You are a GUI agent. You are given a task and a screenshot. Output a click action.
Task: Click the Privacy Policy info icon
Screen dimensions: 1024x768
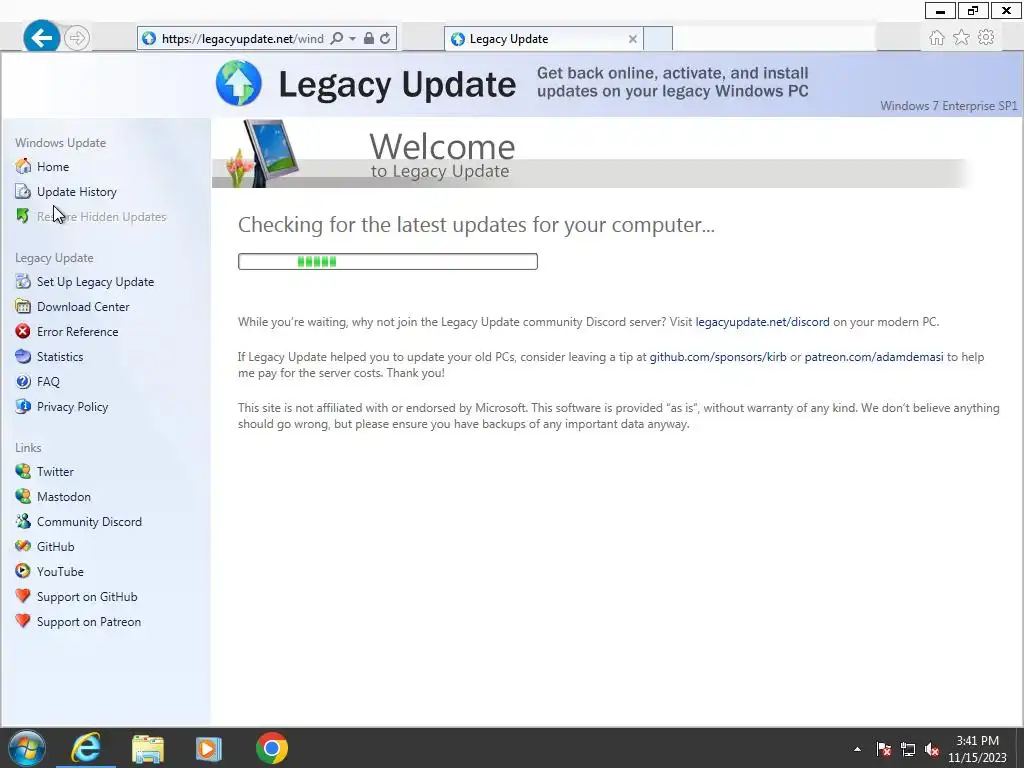point(23,406)
